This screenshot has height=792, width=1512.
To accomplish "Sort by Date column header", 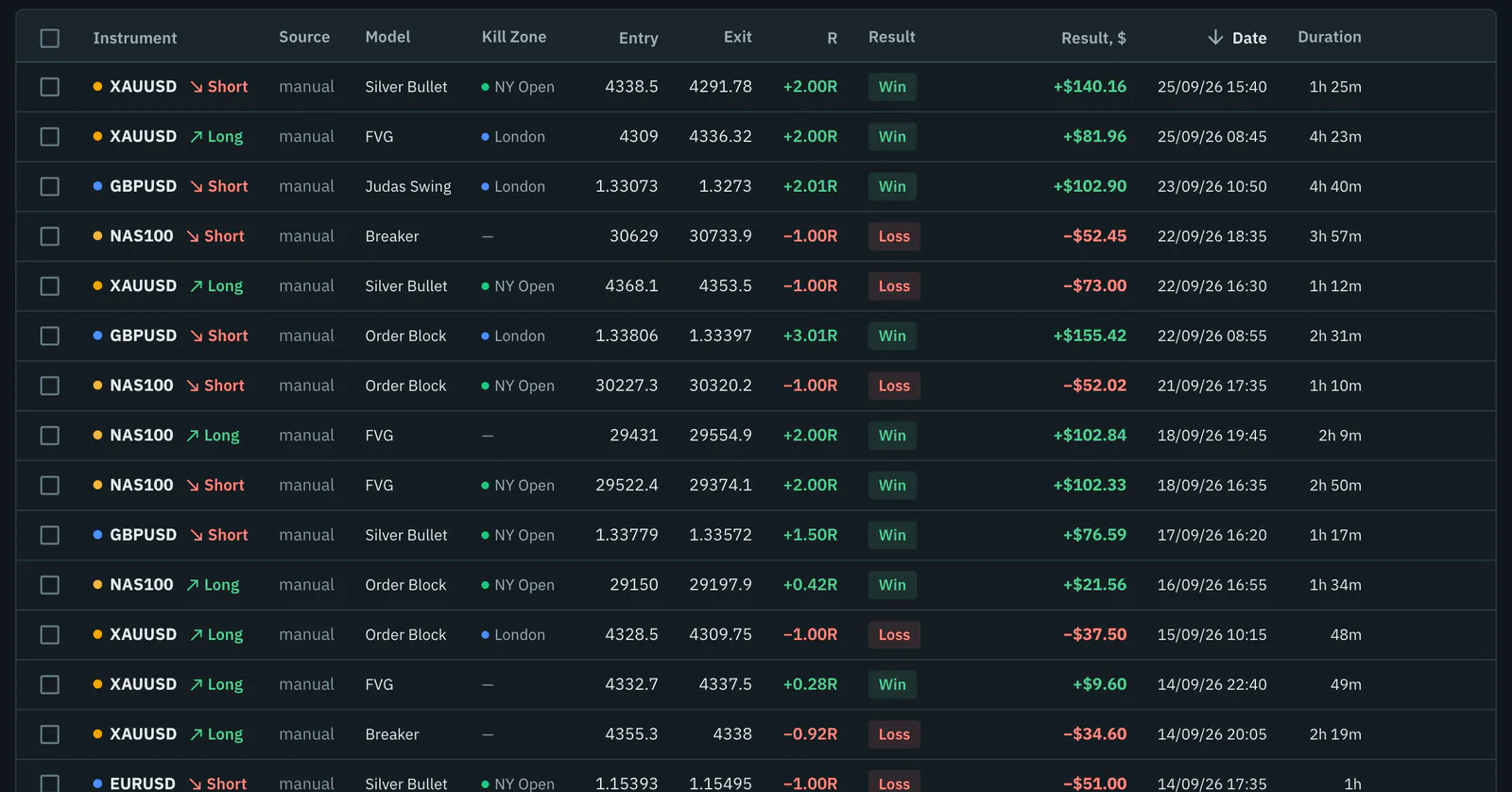I will [1249, 38].
